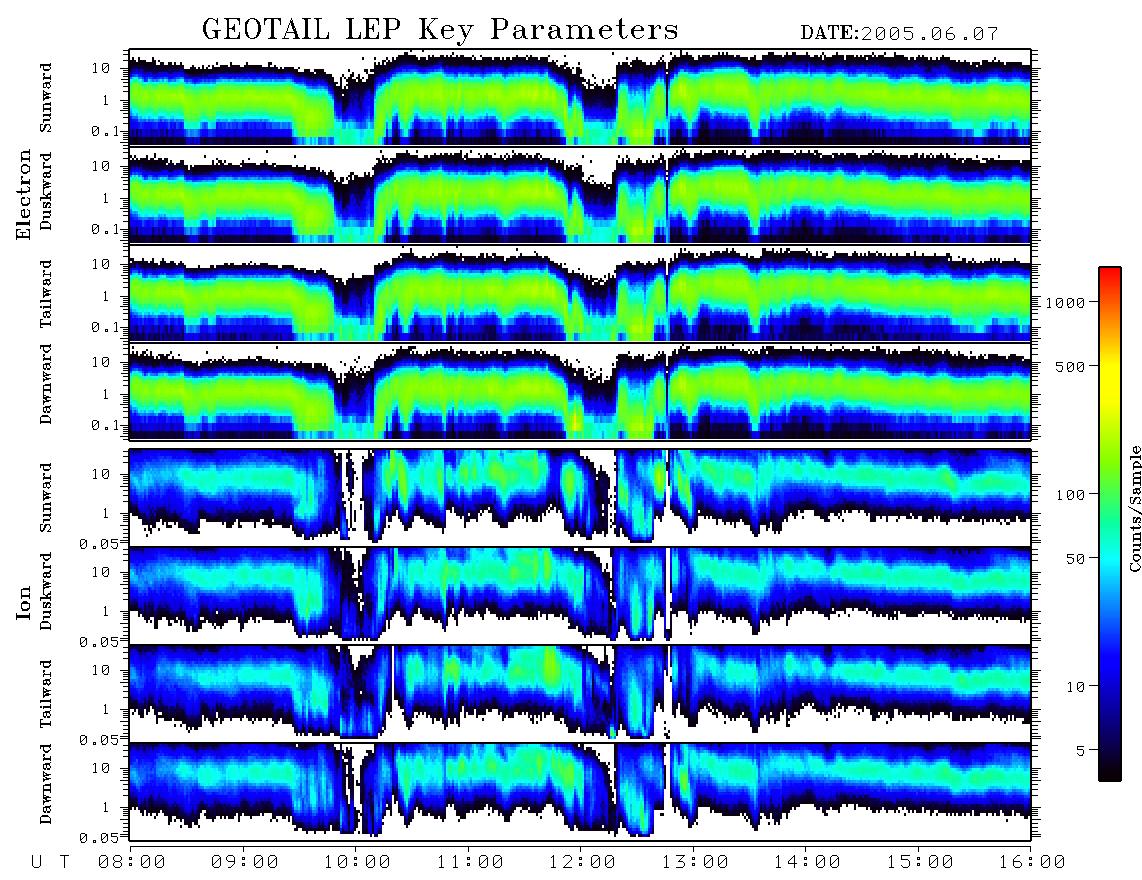Click the 14:00 time tick label
This screenshot has height=880, width=1142.
point(807,862)
